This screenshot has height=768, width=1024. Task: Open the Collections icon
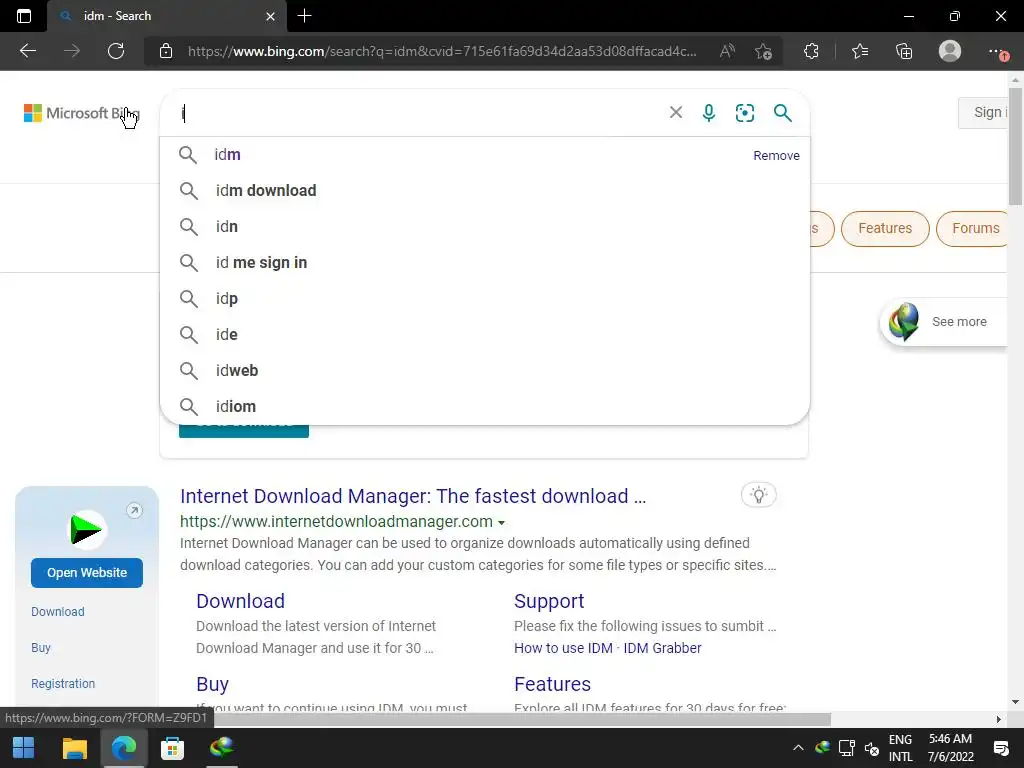point(904,51)
